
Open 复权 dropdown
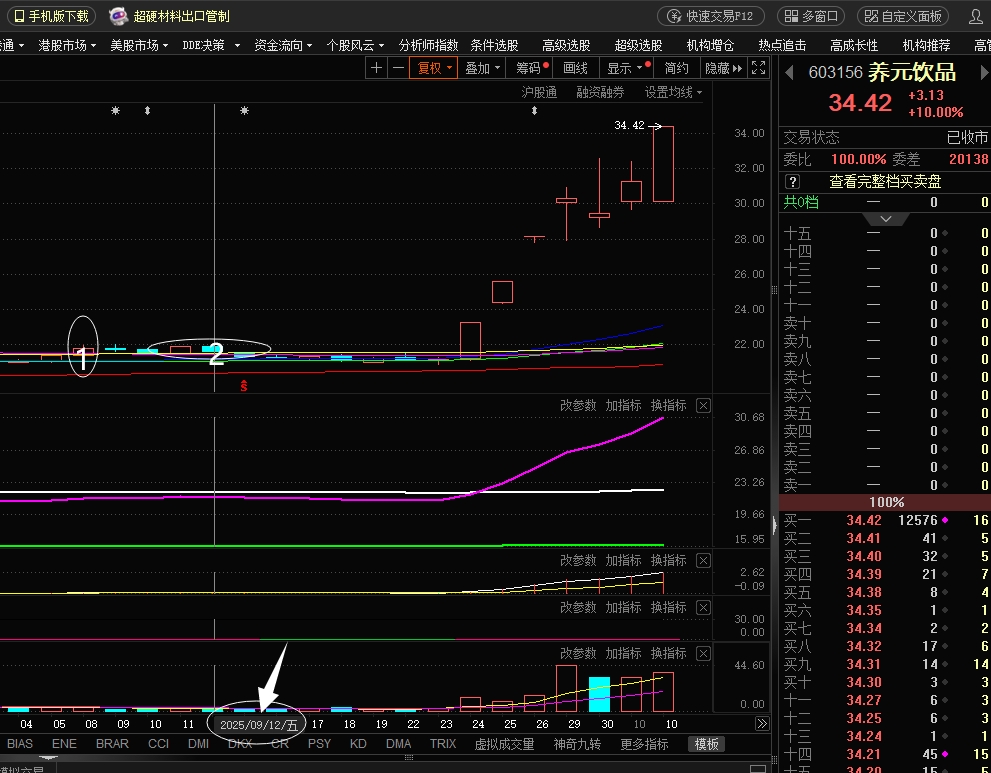[x=434, y=68]
